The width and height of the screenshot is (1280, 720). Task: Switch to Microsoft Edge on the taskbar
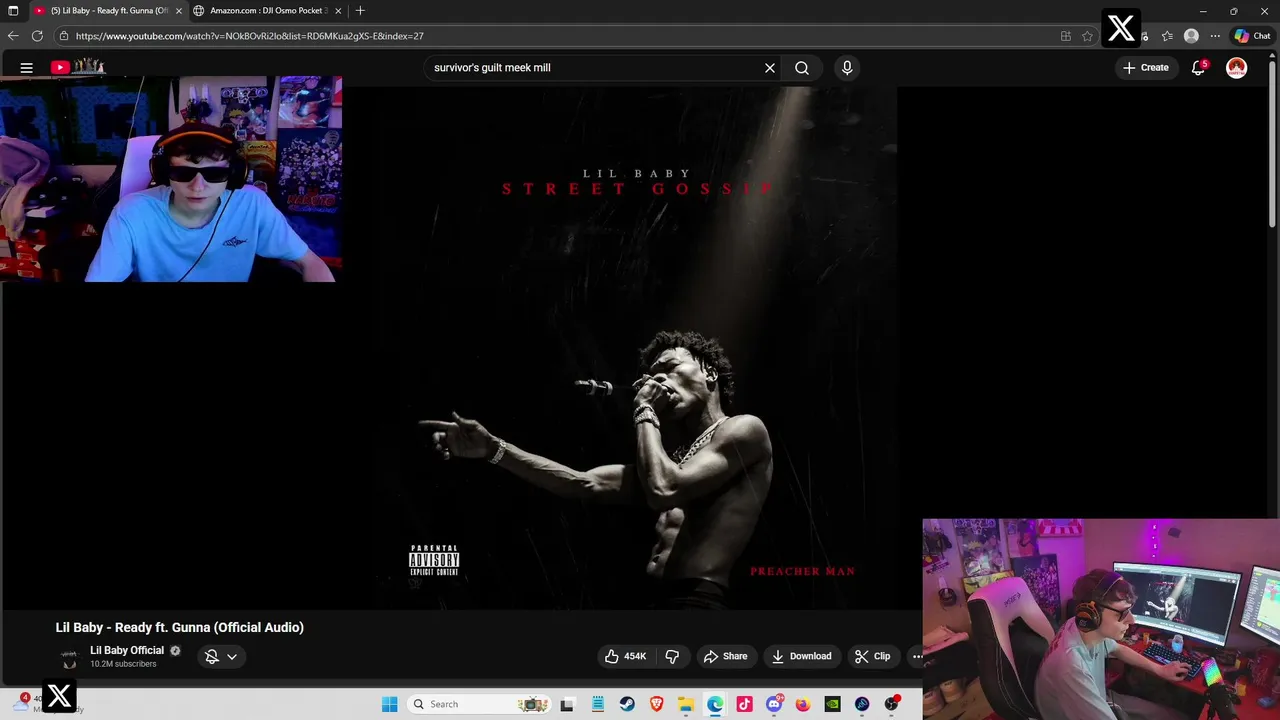pos(715,704)
